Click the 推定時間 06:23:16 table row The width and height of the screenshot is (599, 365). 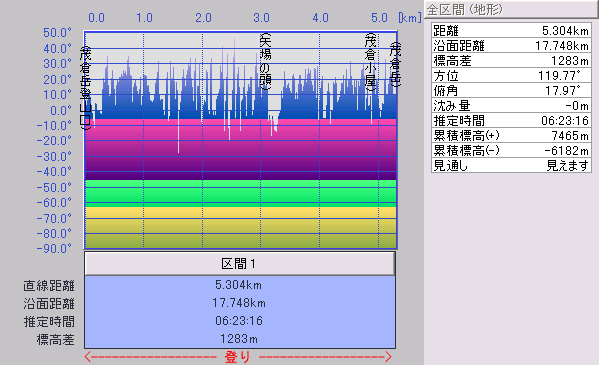point(511,120)
